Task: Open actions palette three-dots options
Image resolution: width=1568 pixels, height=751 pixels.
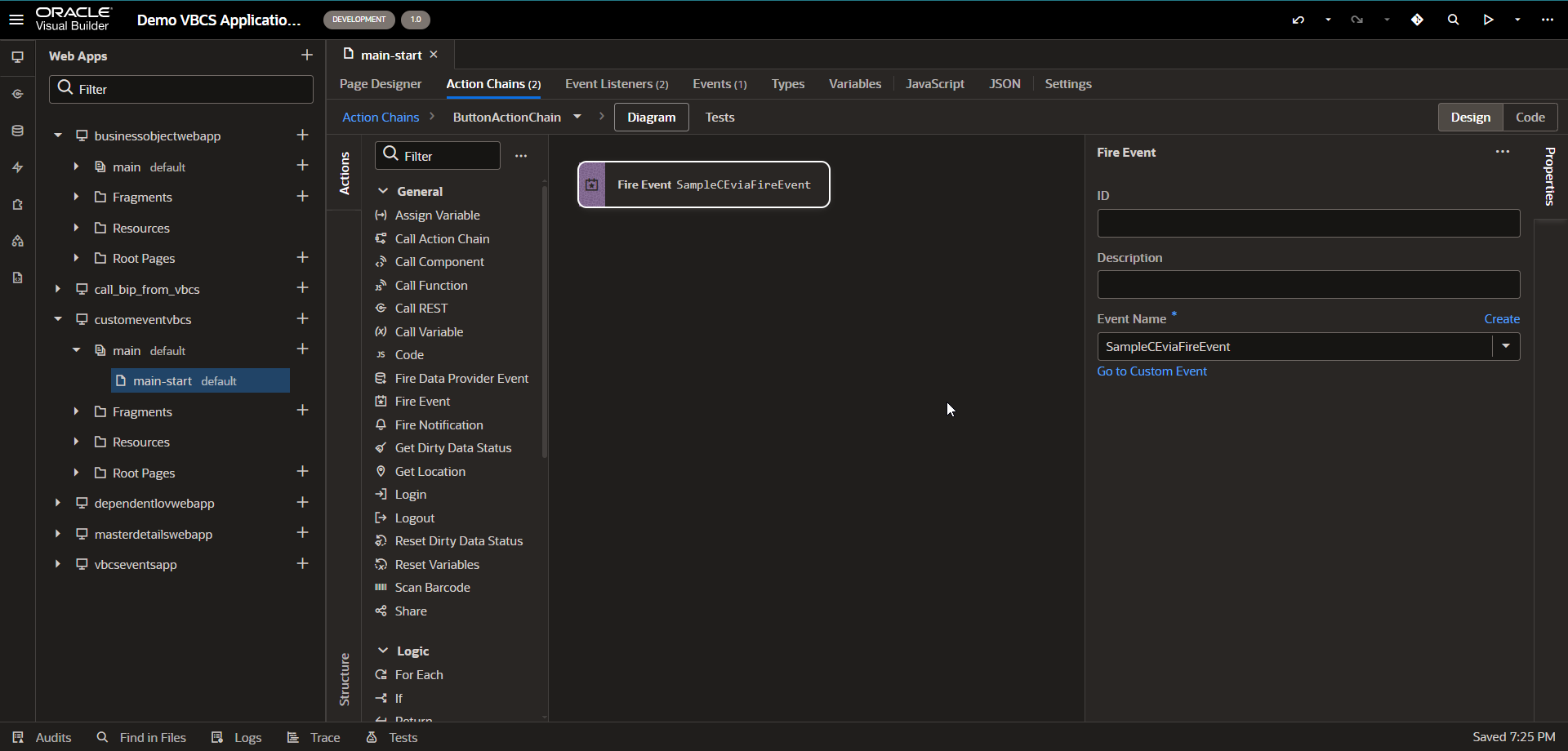Action: tap(521, 156)
